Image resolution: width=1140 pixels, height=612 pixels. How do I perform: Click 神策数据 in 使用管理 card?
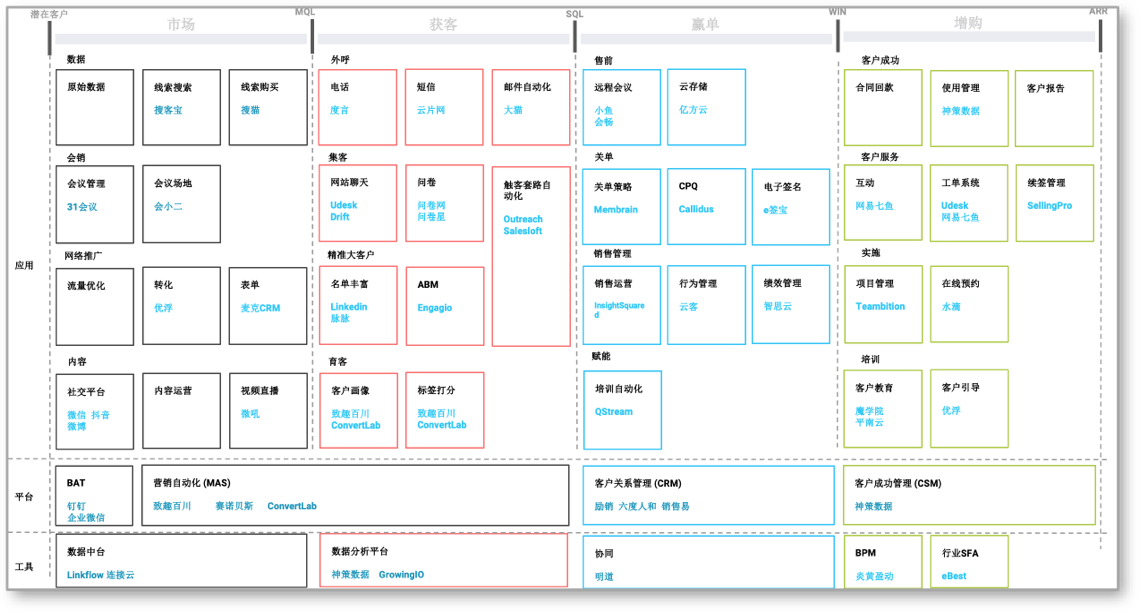960,111
